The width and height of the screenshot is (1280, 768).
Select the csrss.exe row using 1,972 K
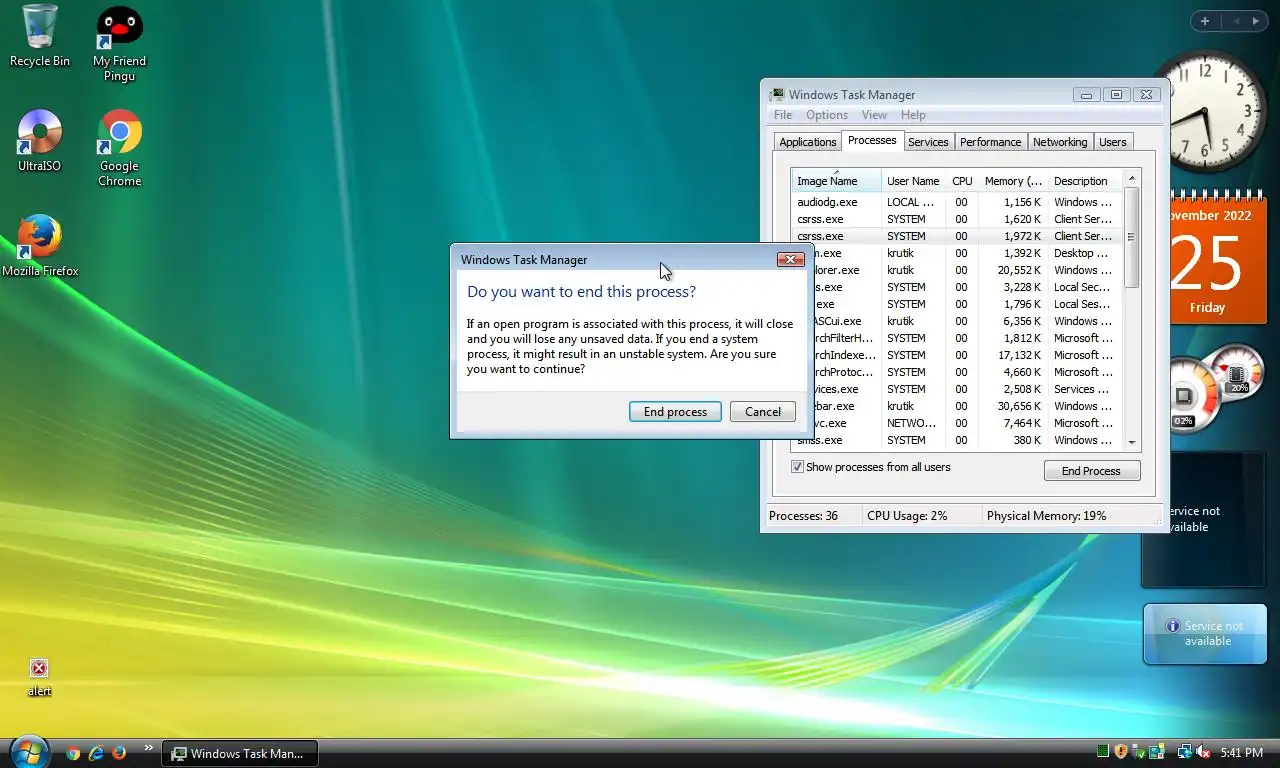pyautogui.click(x=958, y=236)
